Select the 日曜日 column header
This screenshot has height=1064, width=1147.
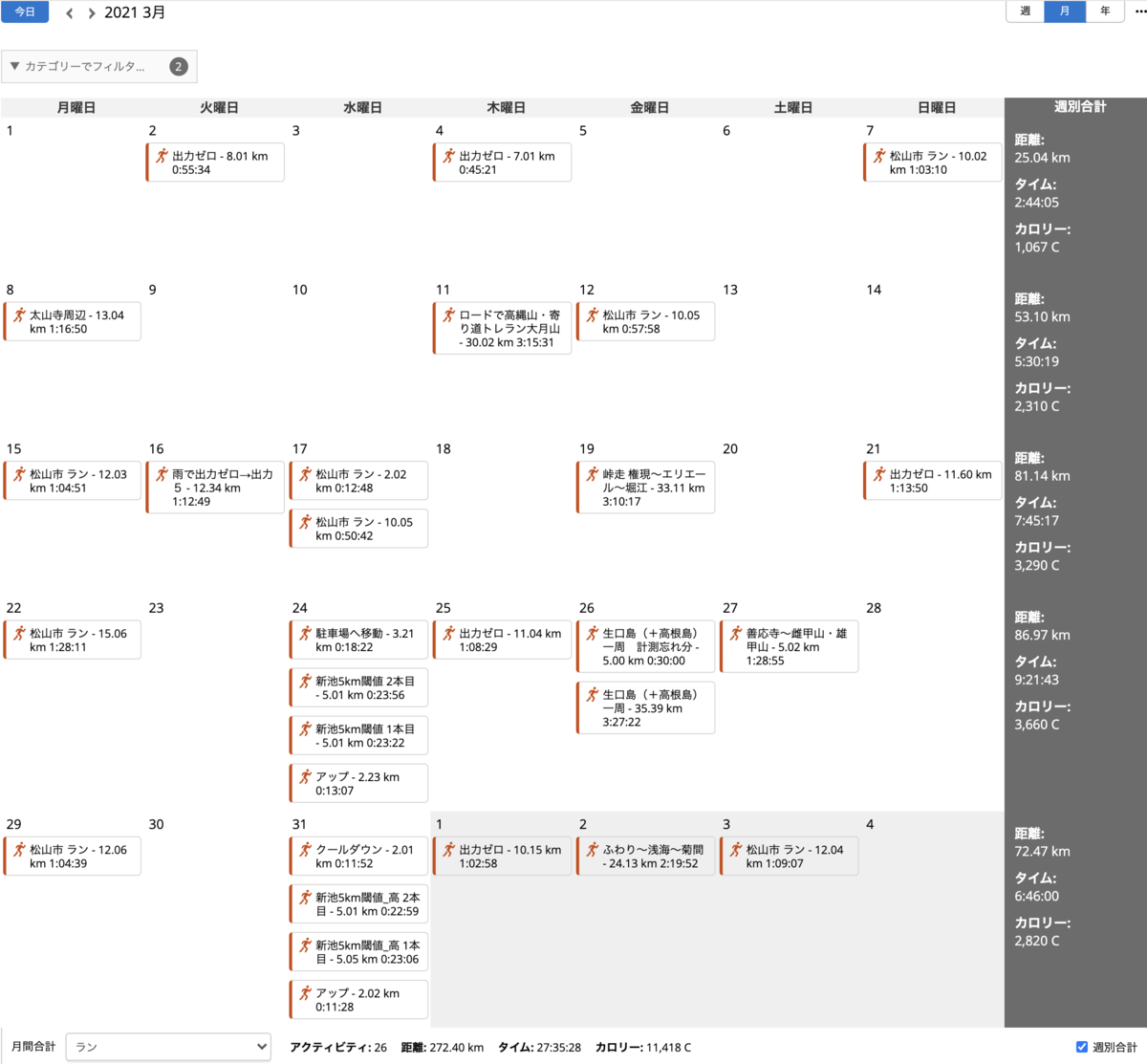(x=937, y=107)
